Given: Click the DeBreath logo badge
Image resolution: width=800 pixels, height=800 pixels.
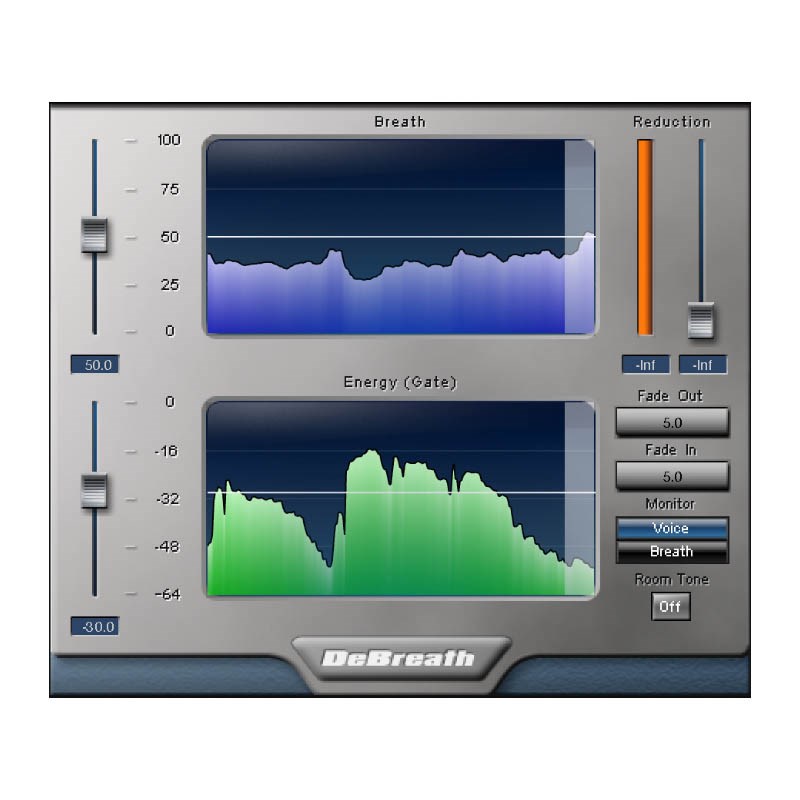Looking at the screenshot, I should [400, 658].
